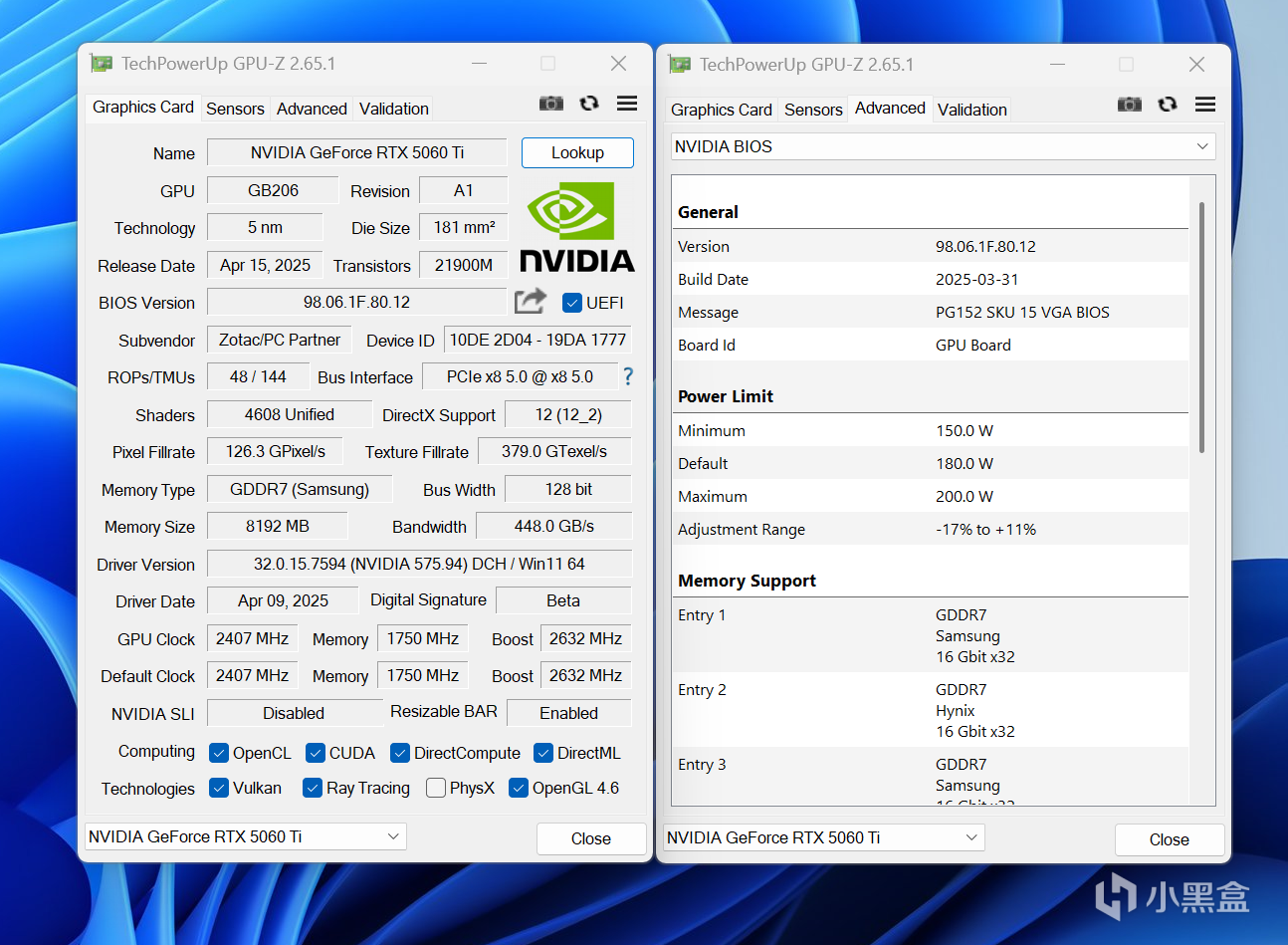
Task: Click screenshot camera icon in right GPU-Z window
Action: (1129, 105)
